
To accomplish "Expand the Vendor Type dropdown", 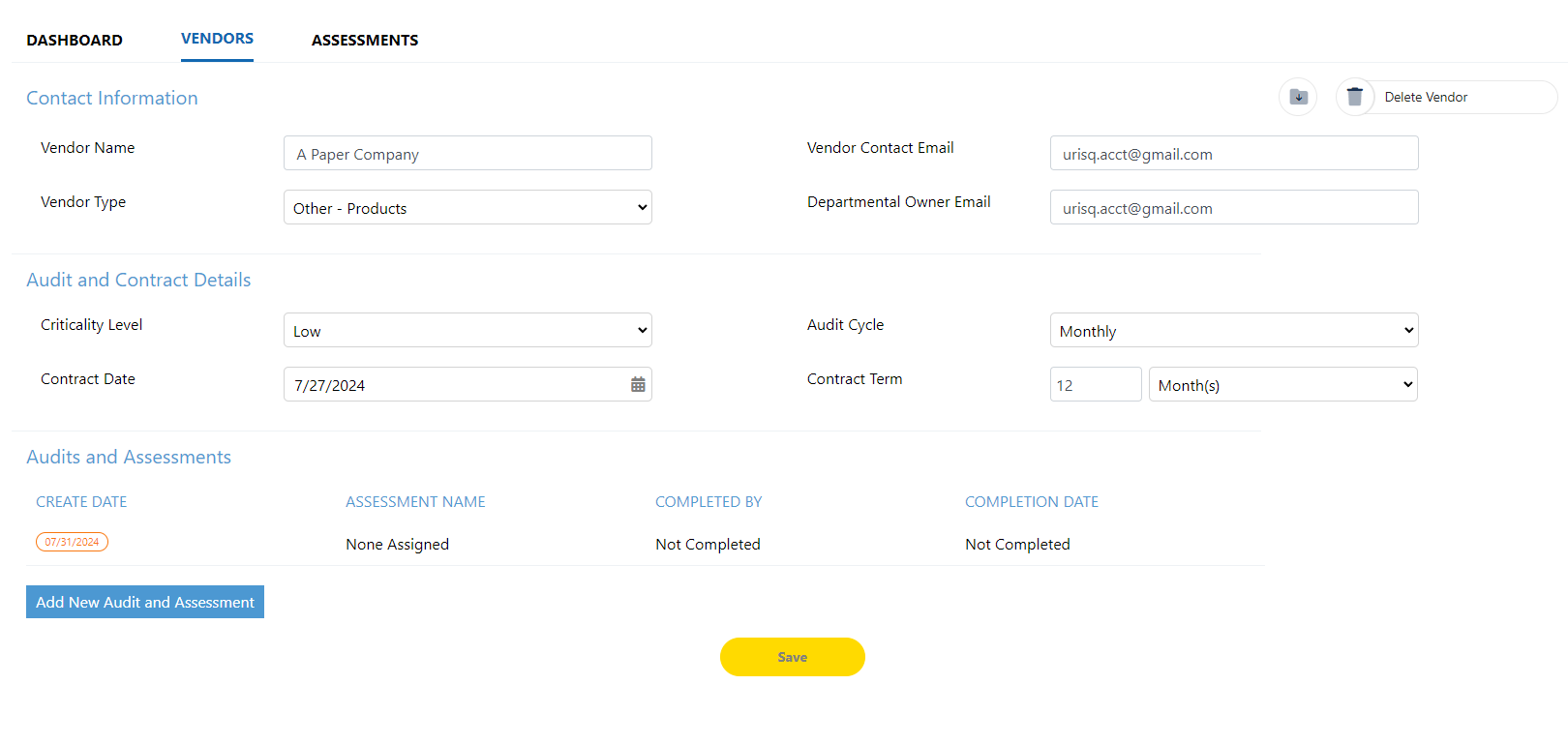I will (467, 207).
